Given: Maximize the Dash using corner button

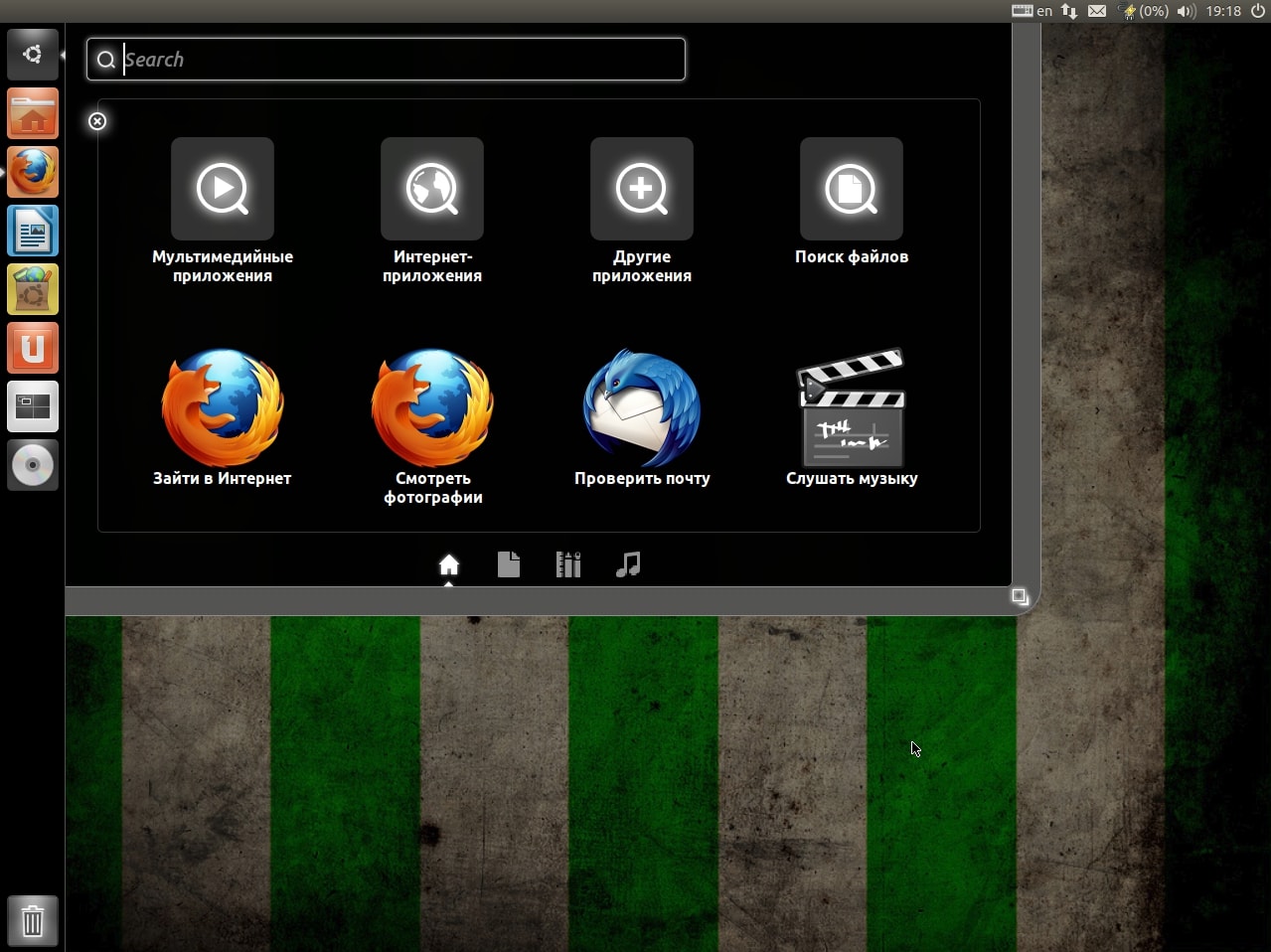Looking at the screenshot, I should click(x=1020, y=596).
